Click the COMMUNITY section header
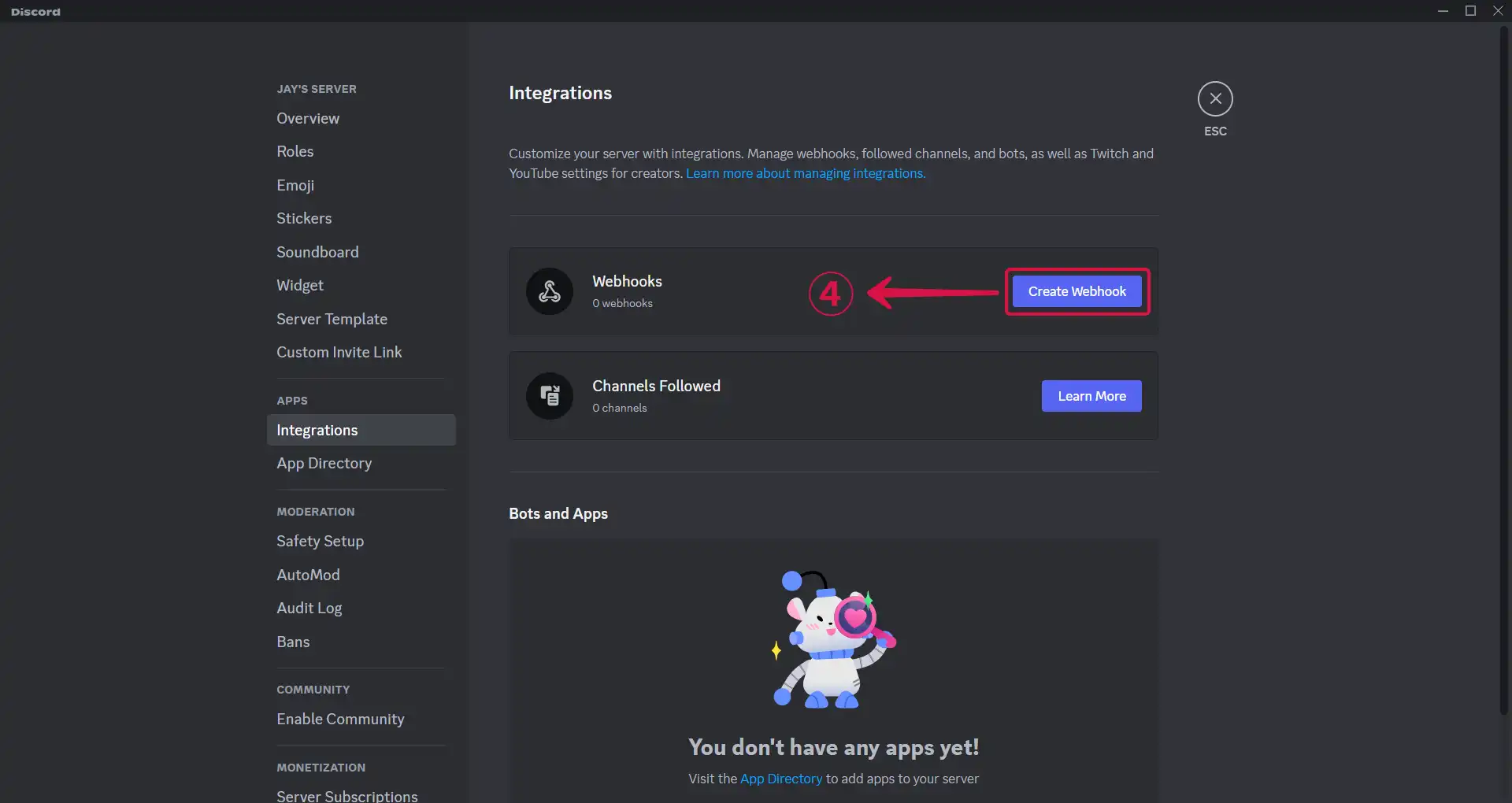This screenshot has height=803, width=1512. tap(313, 690)
